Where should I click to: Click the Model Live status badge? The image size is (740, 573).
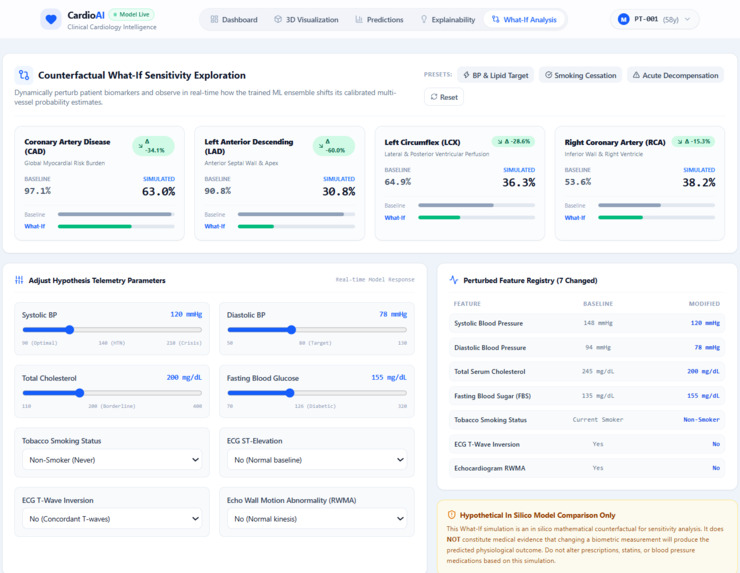point(131,15)
